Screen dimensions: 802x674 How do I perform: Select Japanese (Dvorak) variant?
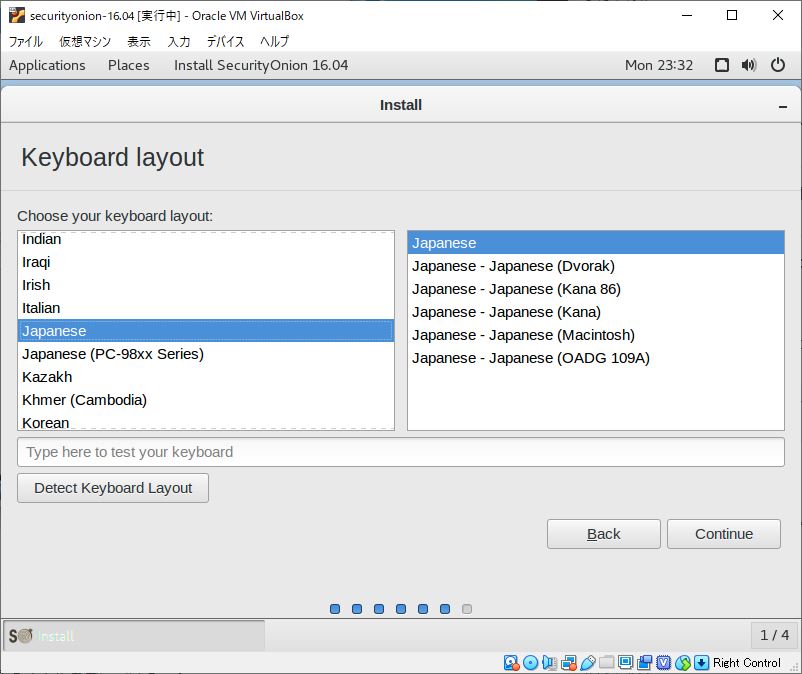(596, 266)
